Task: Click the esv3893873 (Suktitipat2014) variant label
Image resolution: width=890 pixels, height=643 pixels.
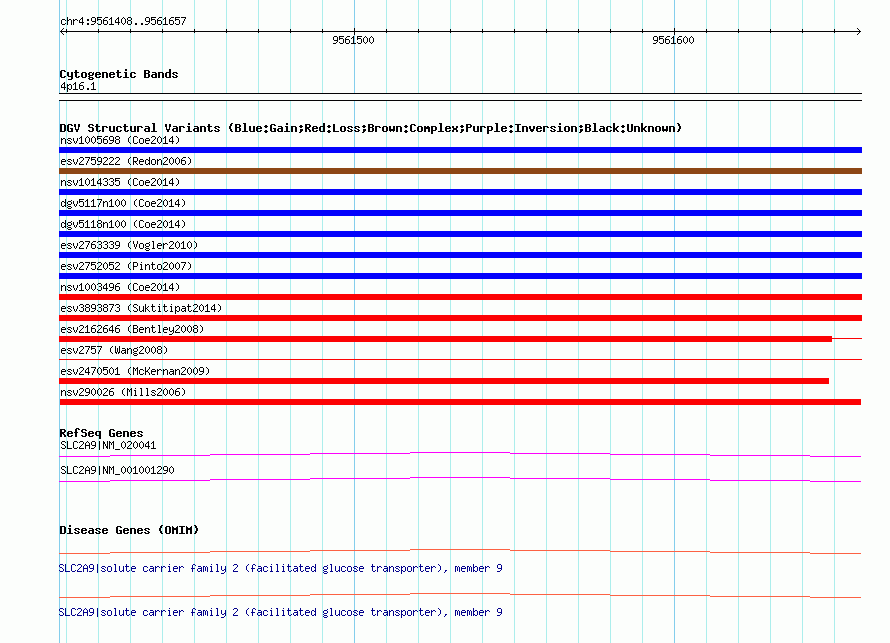Action: point(141,308)
